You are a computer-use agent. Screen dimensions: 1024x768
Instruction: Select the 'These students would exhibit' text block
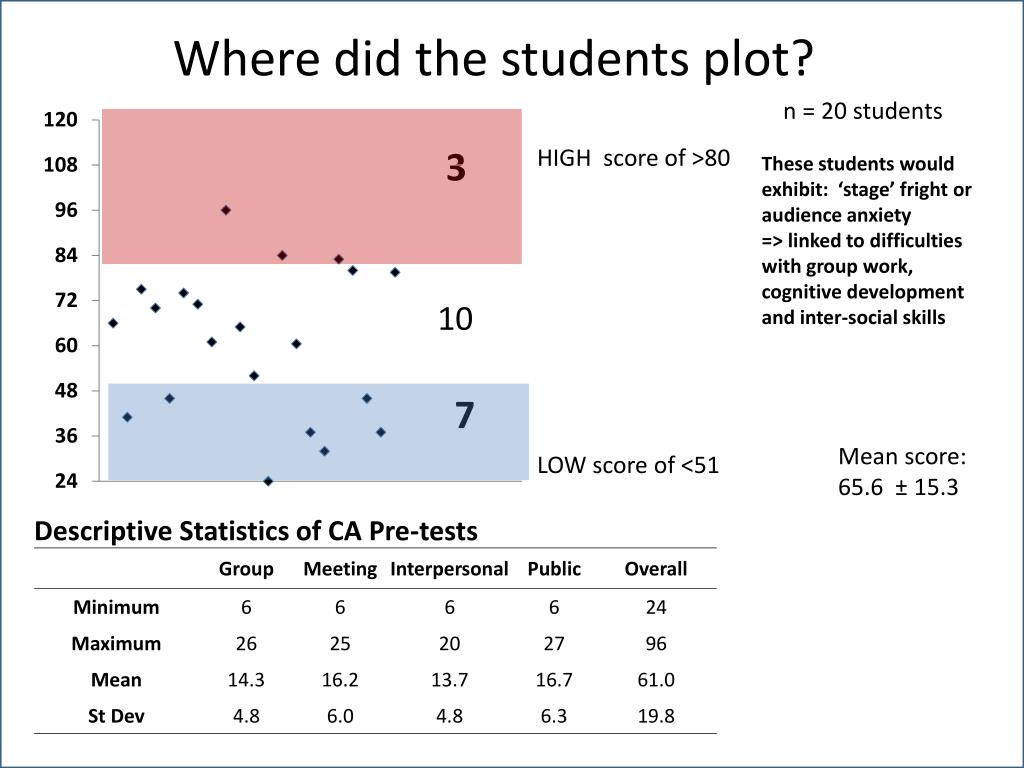[866, 240]
